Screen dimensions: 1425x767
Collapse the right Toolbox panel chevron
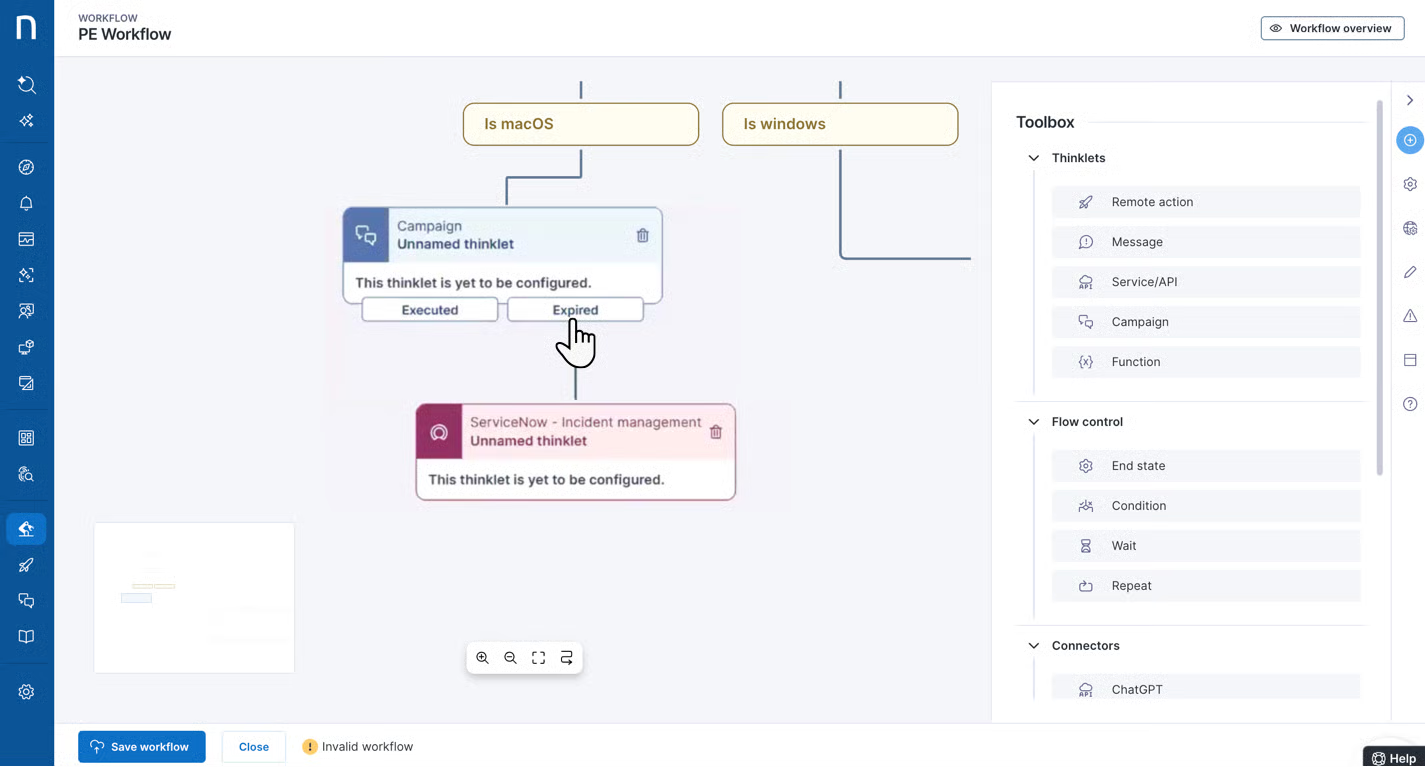1410,100
